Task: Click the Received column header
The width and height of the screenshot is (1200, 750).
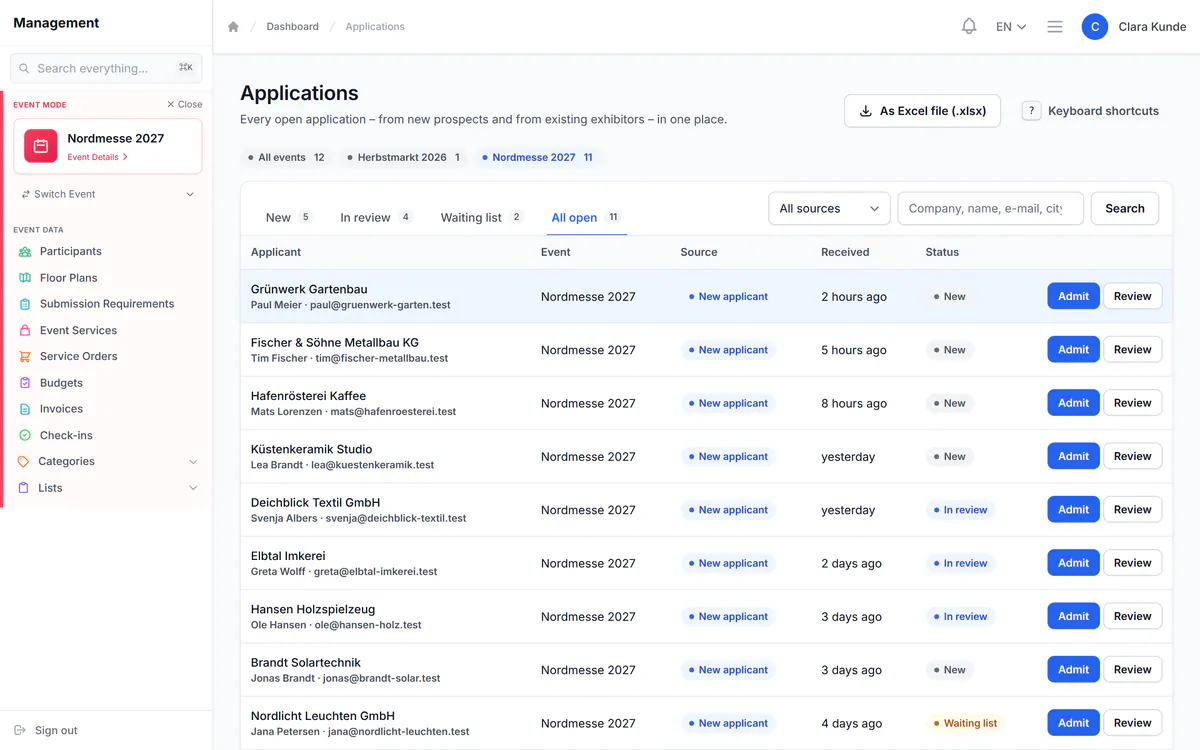Action: pyautogui.click(x=845, y=252)
